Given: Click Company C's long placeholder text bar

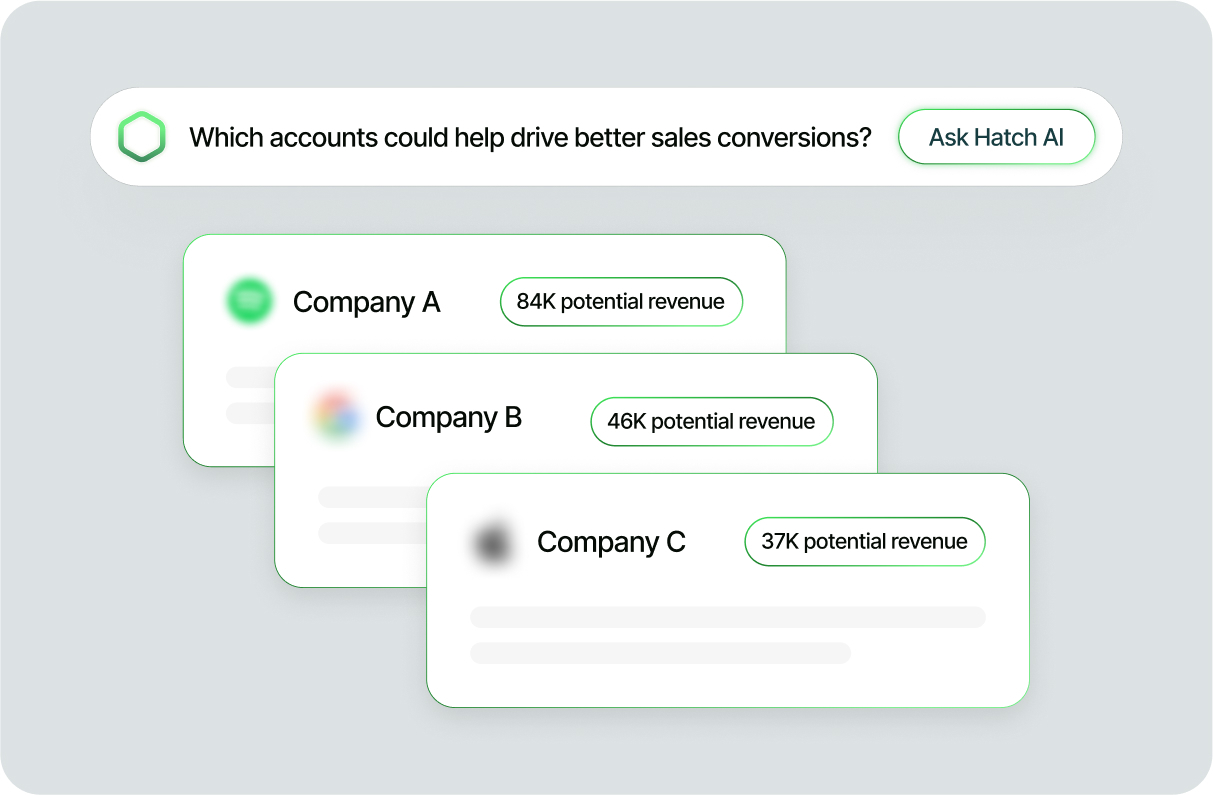Looking at the screenshot, I should tap(728, 617).
